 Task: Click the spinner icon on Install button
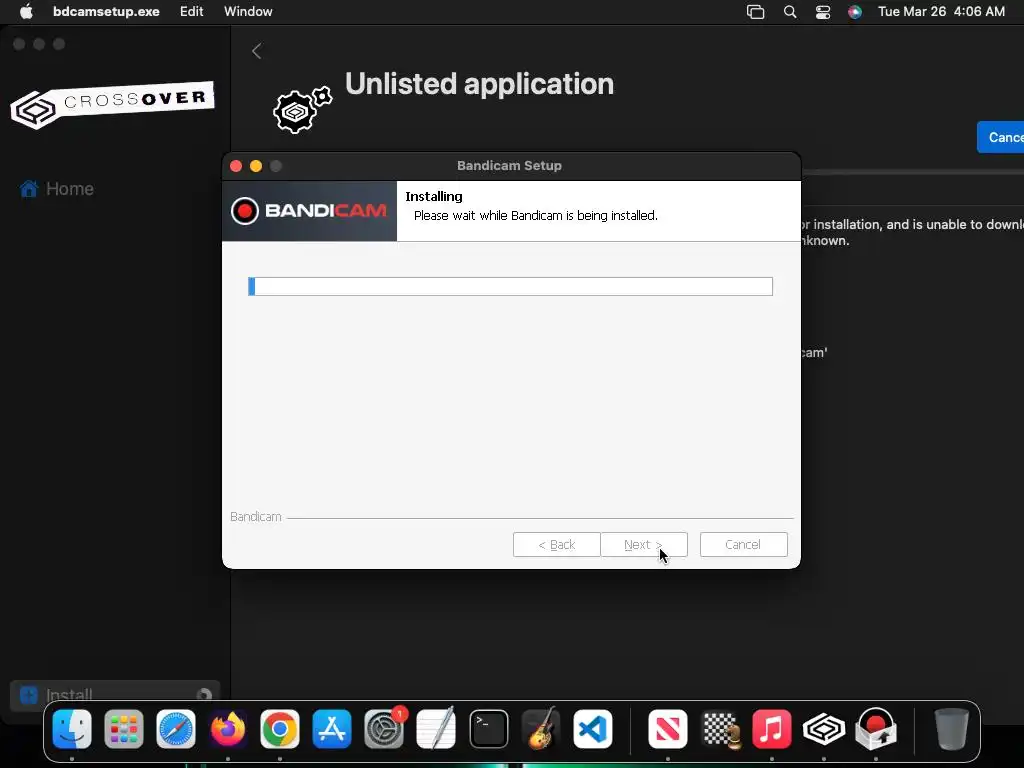[x=204, y=695]
